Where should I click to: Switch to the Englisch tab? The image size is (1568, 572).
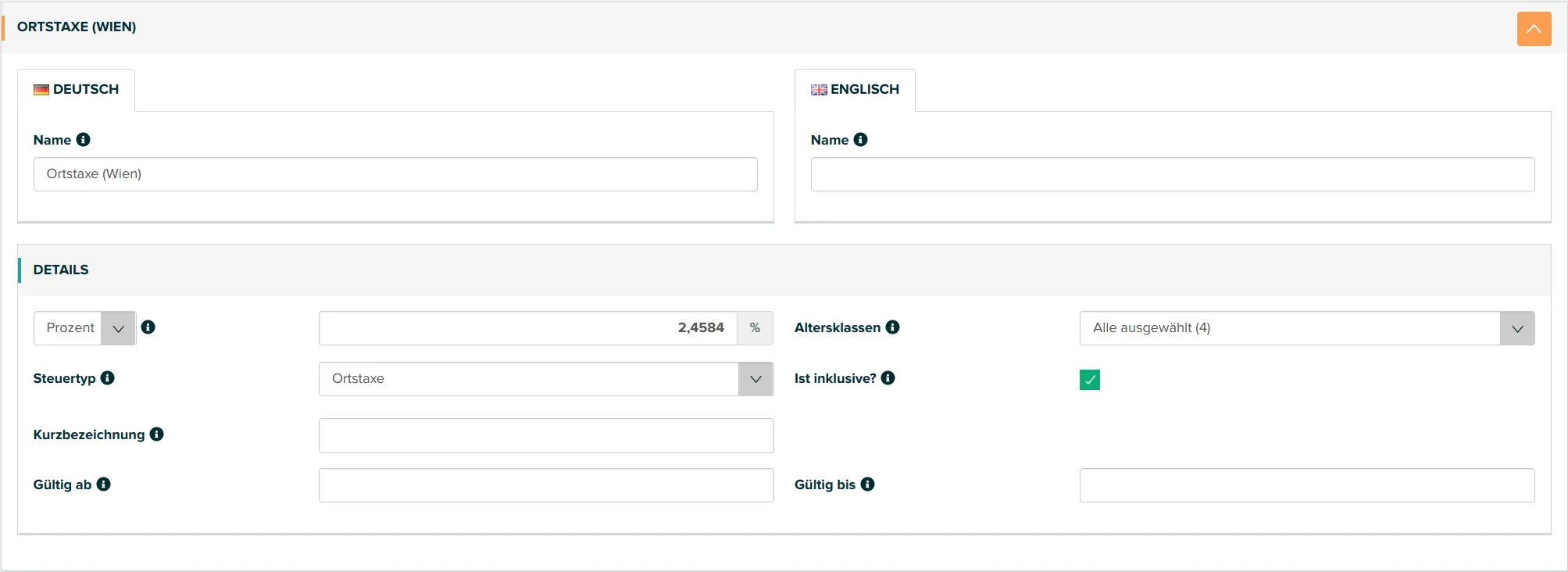pyautogui.click(x=855, y=90)
